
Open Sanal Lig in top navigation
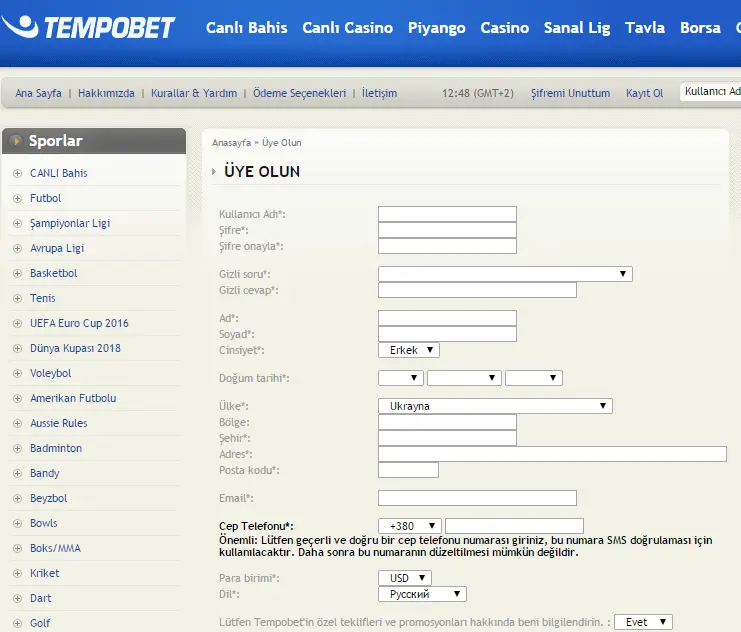click(x=577, y=28)
